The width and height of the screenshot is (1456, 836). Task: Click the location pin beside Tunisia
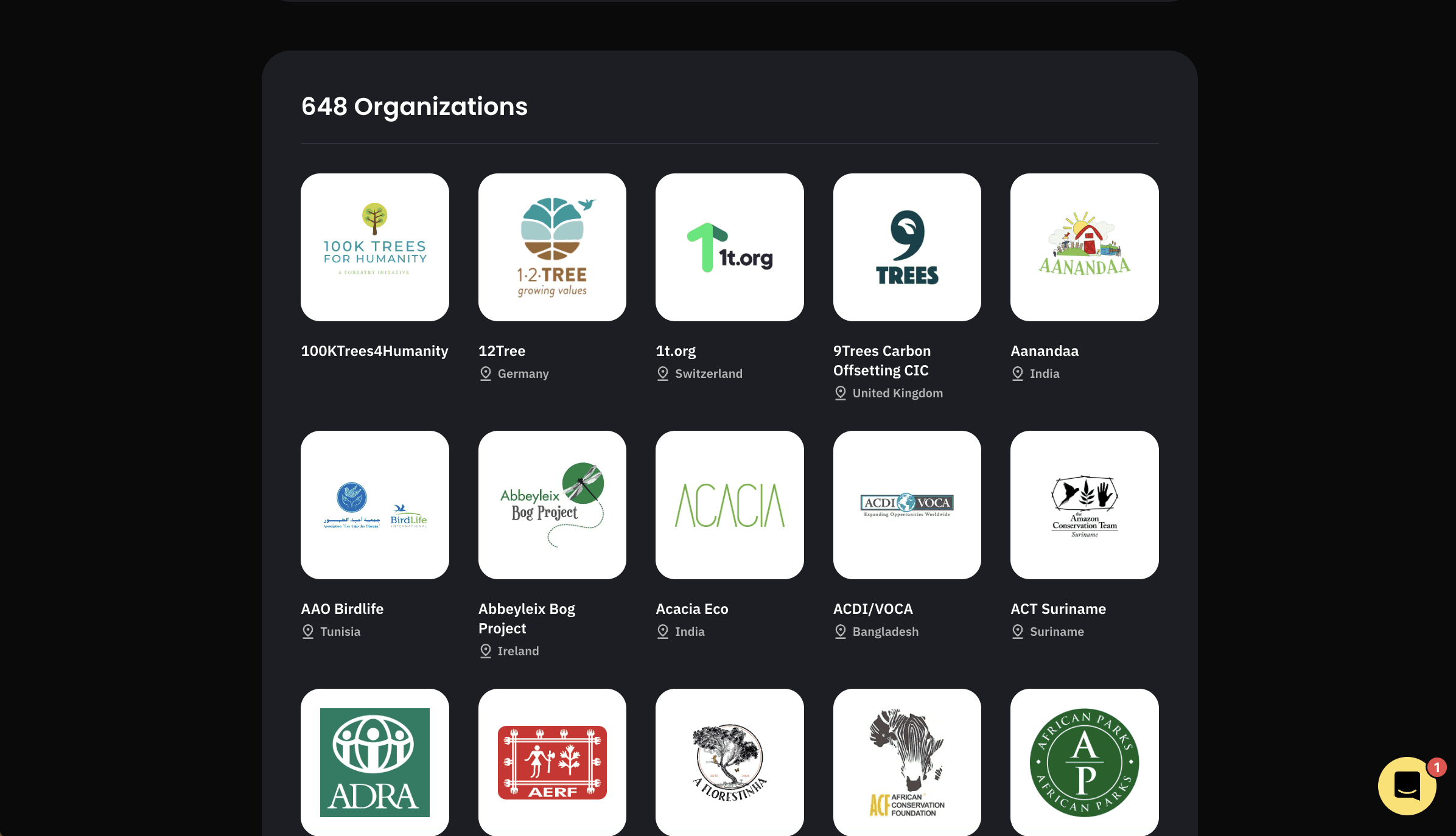click(308, 632)
